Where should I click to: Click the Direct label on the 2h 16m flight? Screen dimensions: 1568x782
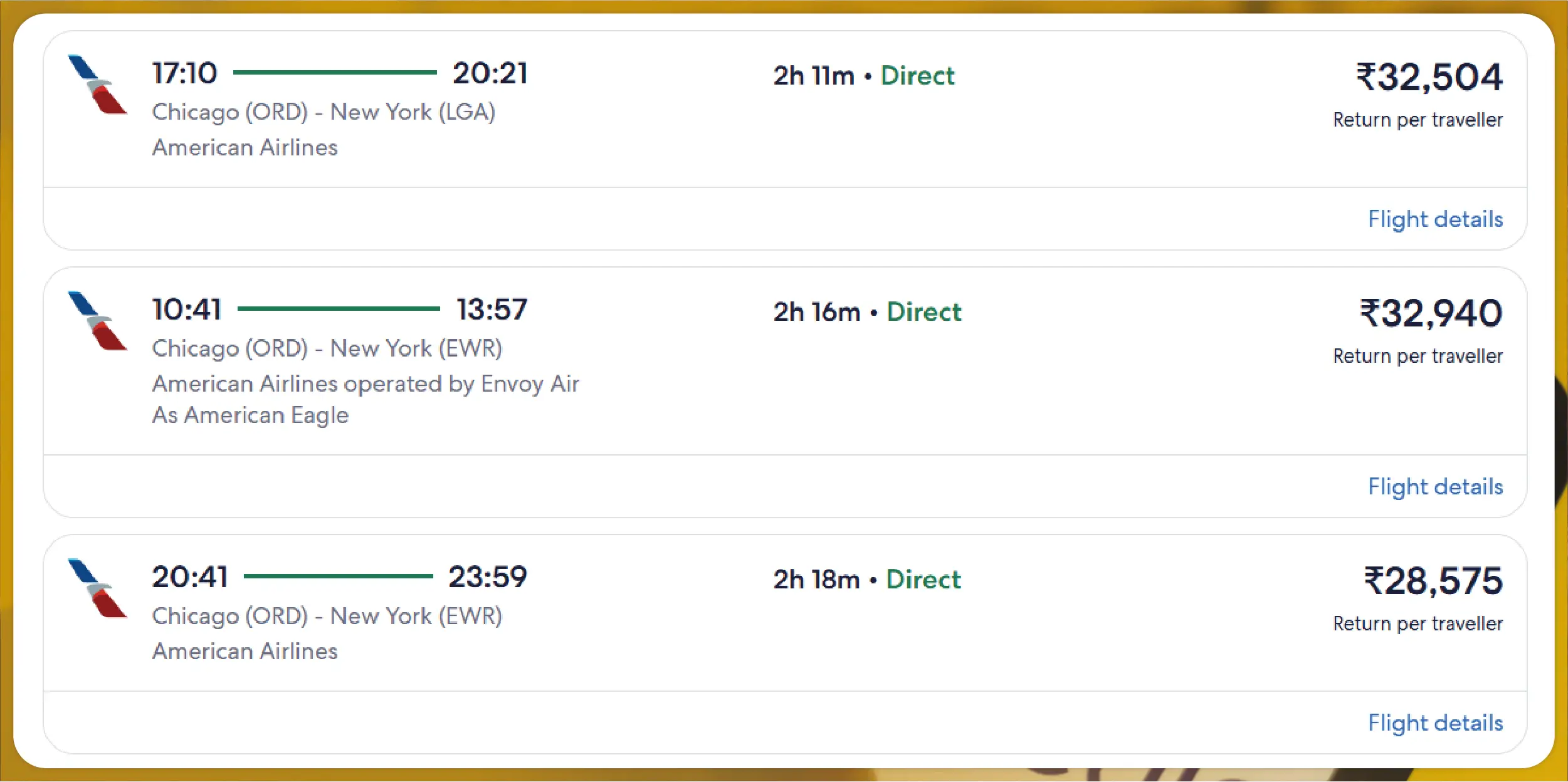tap(923, 312)
